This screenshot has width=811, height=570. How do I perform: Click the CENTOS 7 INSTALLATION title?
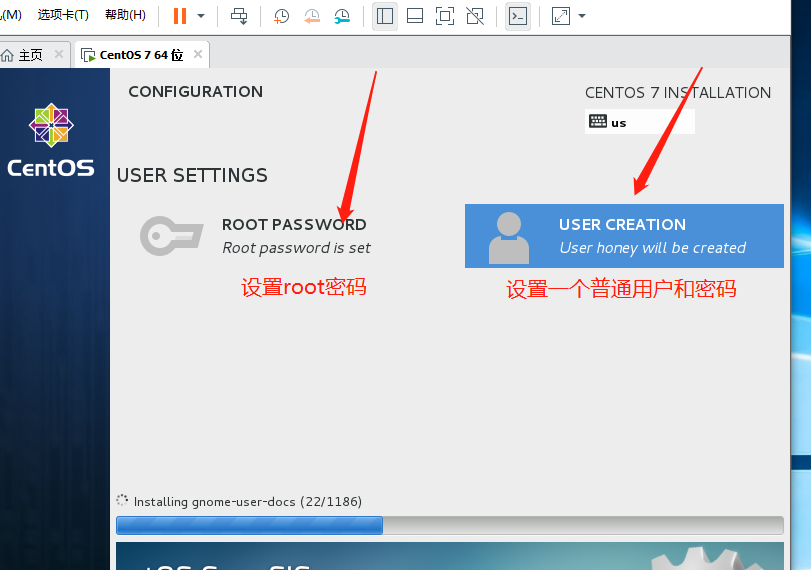pos(678,93)
